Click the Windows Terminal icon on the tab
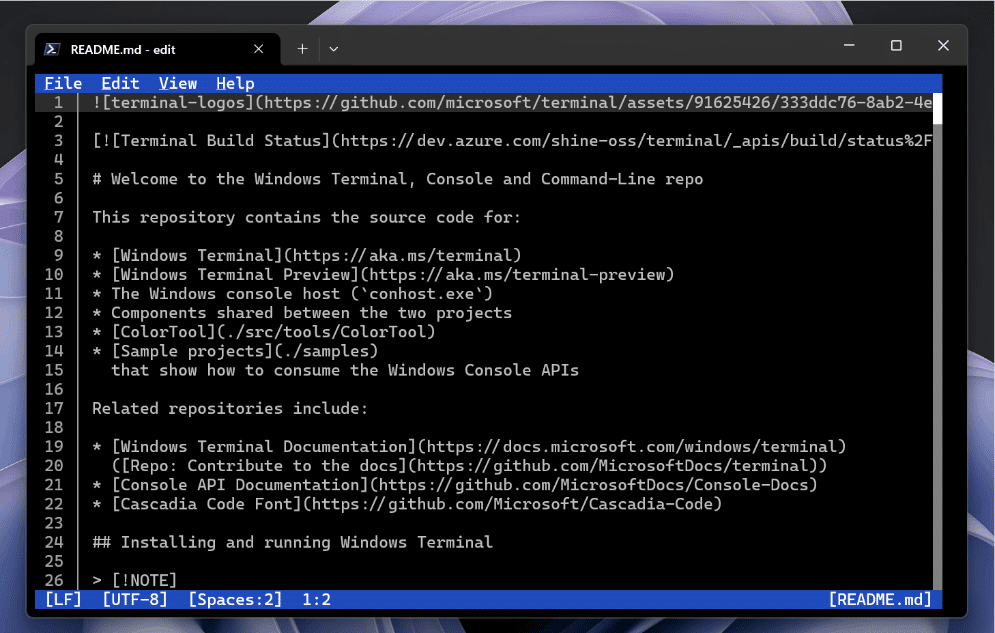The image size is (995, 633). (52, 48)
